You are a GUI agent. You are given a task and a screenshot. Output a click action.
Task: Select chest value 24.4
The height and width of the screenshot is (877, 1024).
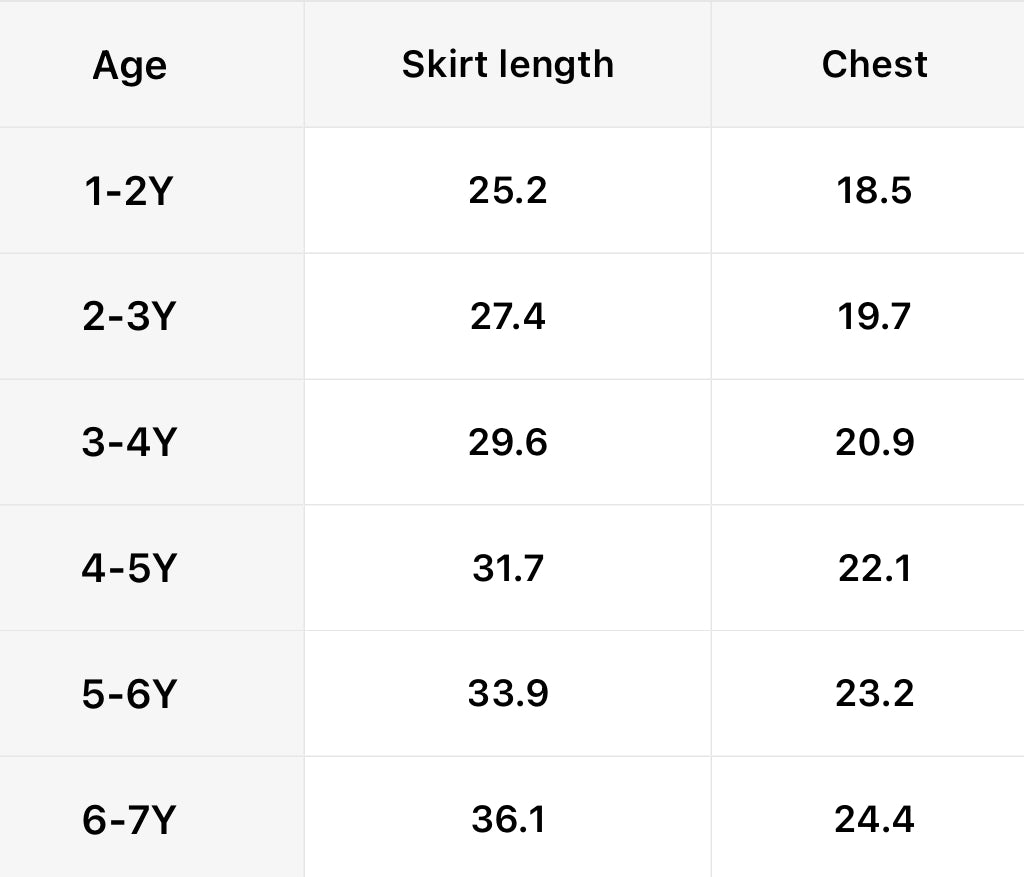click(874, 820)
